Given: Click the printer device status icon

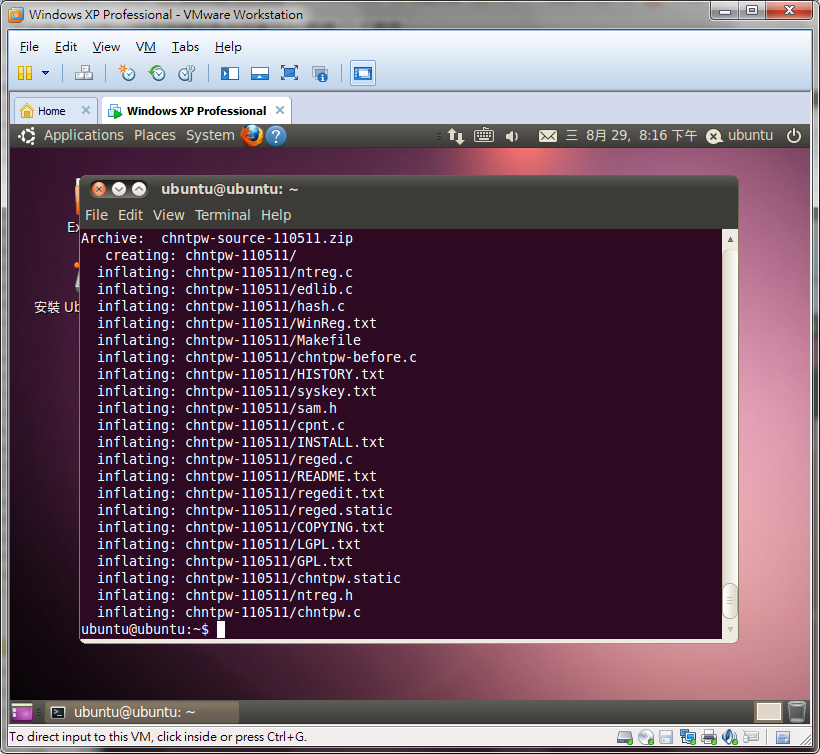Looking at the screenshot, I should (709, 737).
